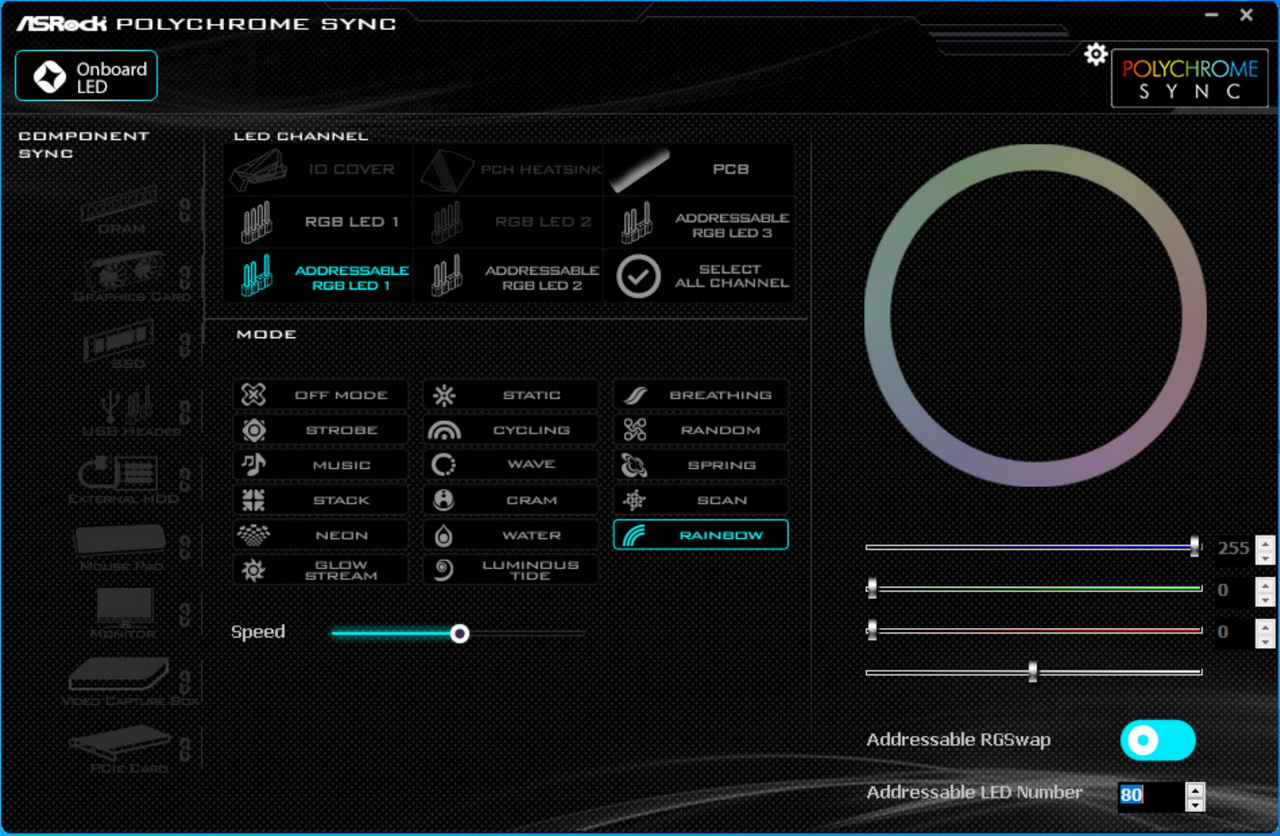The image size is (1280, 836).
Task: Increase the blue value 255 stepper
Action: [x=1265, y=542]
